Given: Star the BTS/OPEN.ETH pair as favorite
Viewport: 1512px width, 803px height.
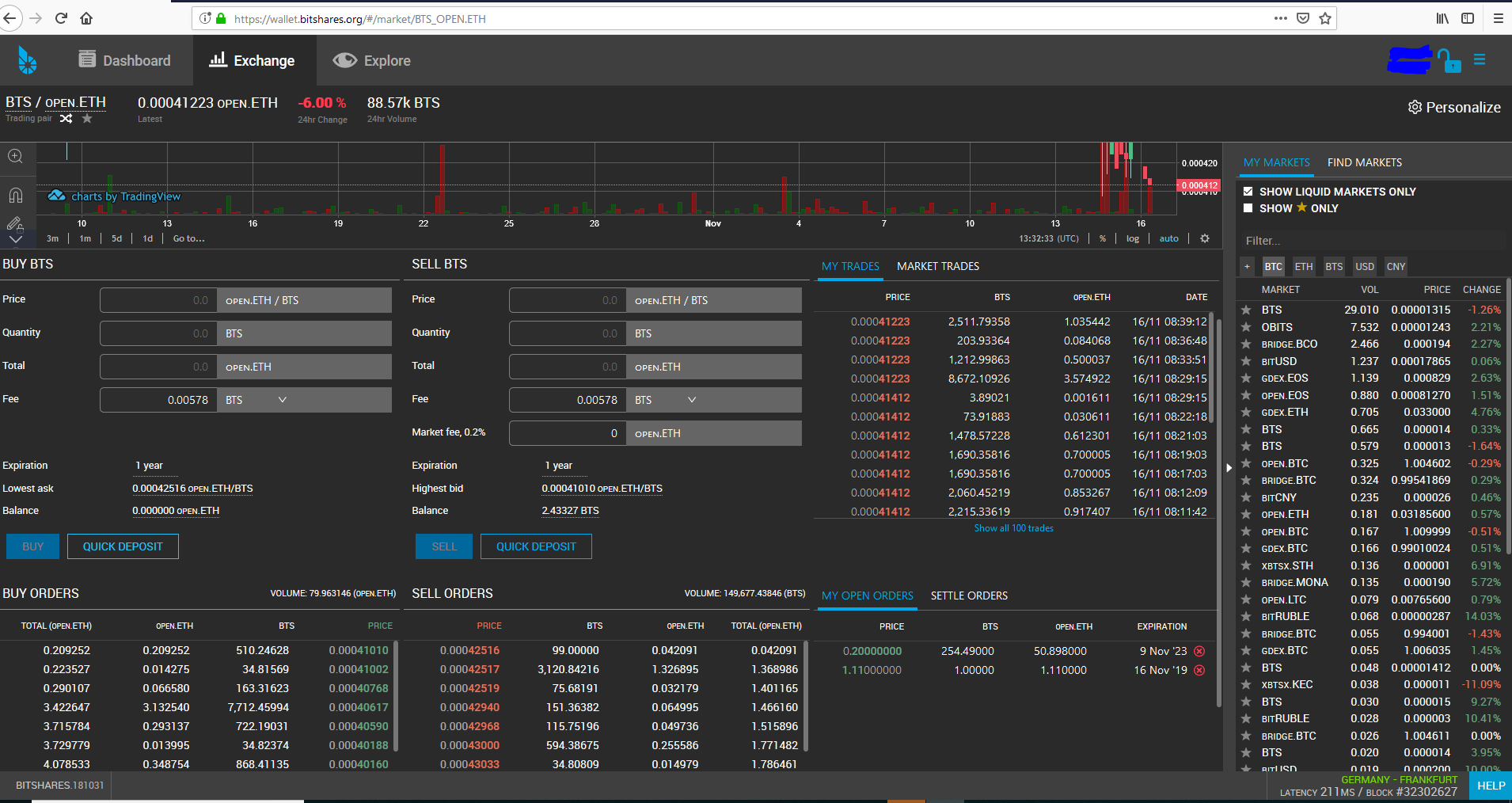Looking at the screenshot, I should click(x=88, y=119).
